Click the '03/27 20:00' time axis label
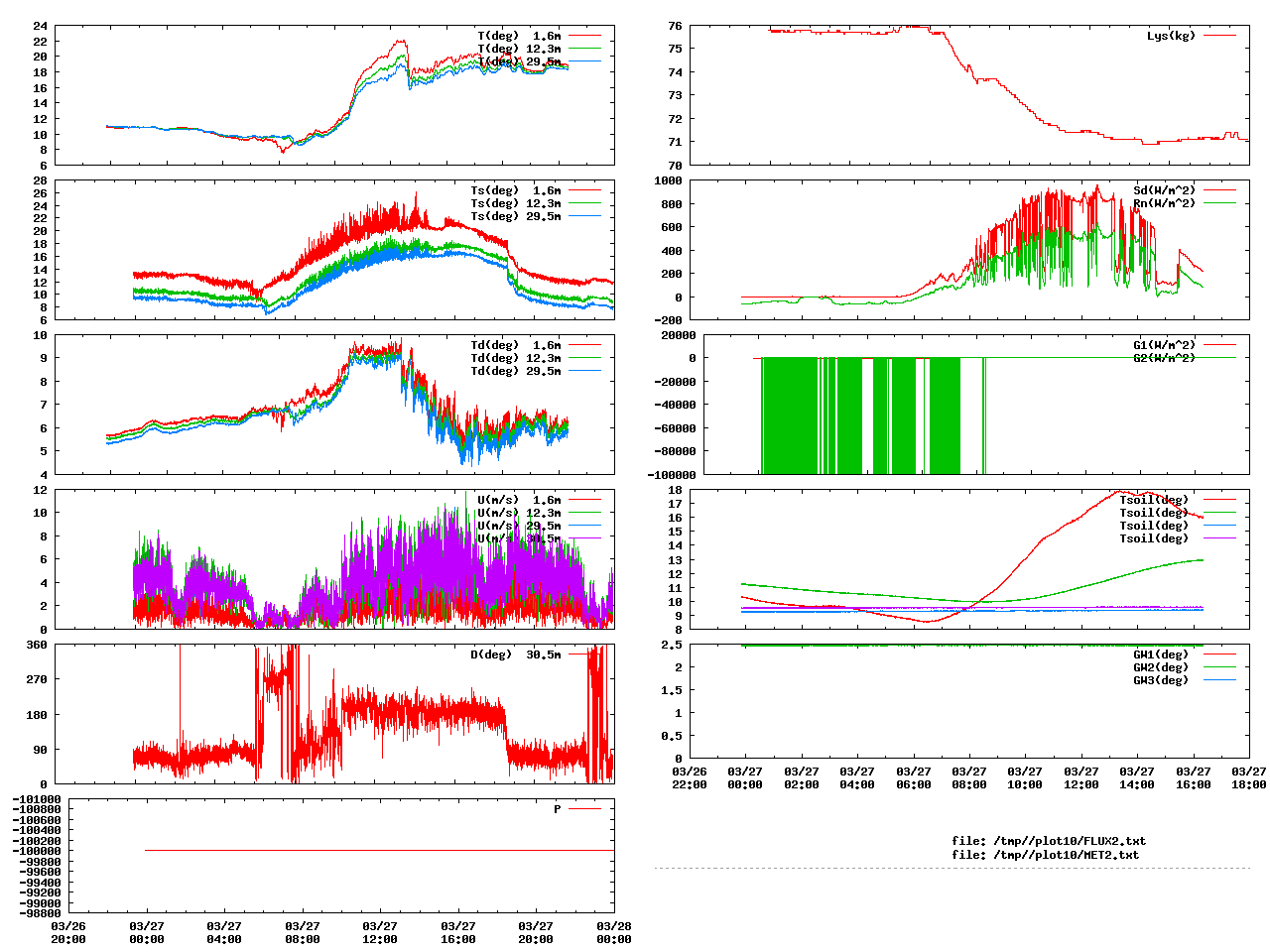 pos(536,932)
